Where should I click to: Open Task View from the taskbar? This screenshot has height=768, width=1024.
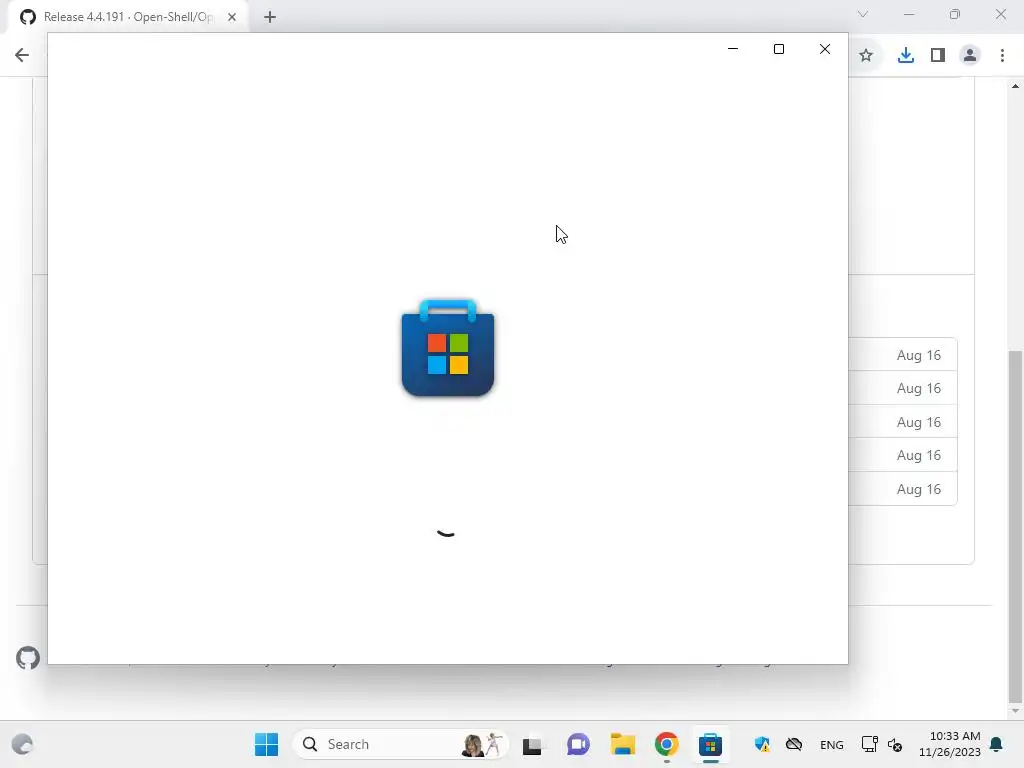(532, 744)
